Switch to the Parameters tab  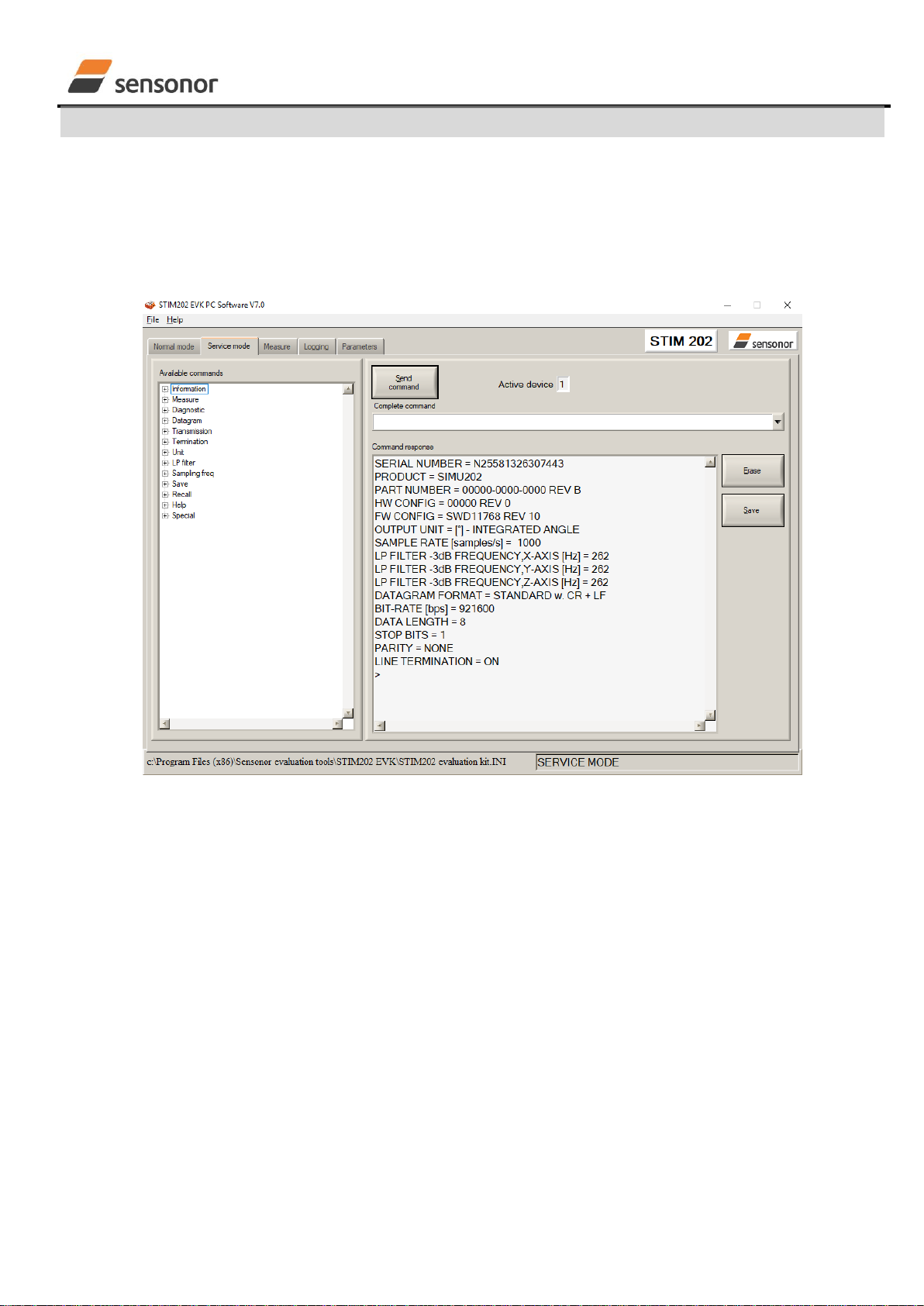[360, 346]
